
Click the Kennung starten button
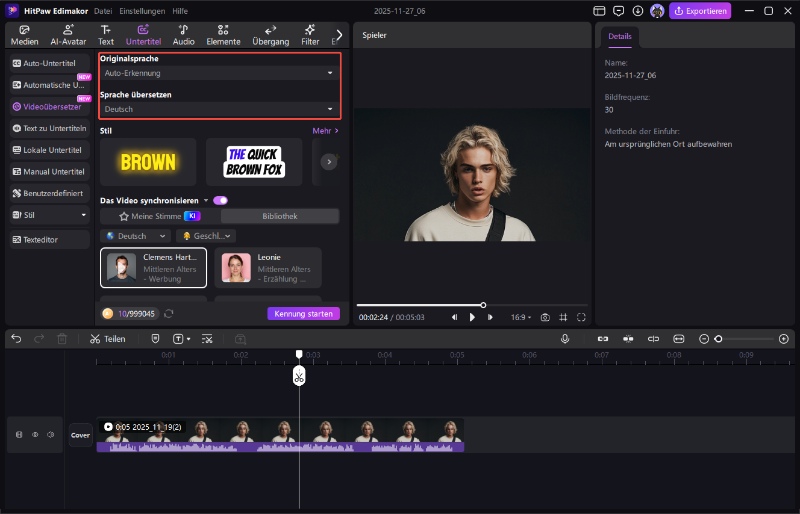pyautogui.click(x=303, y=314)
